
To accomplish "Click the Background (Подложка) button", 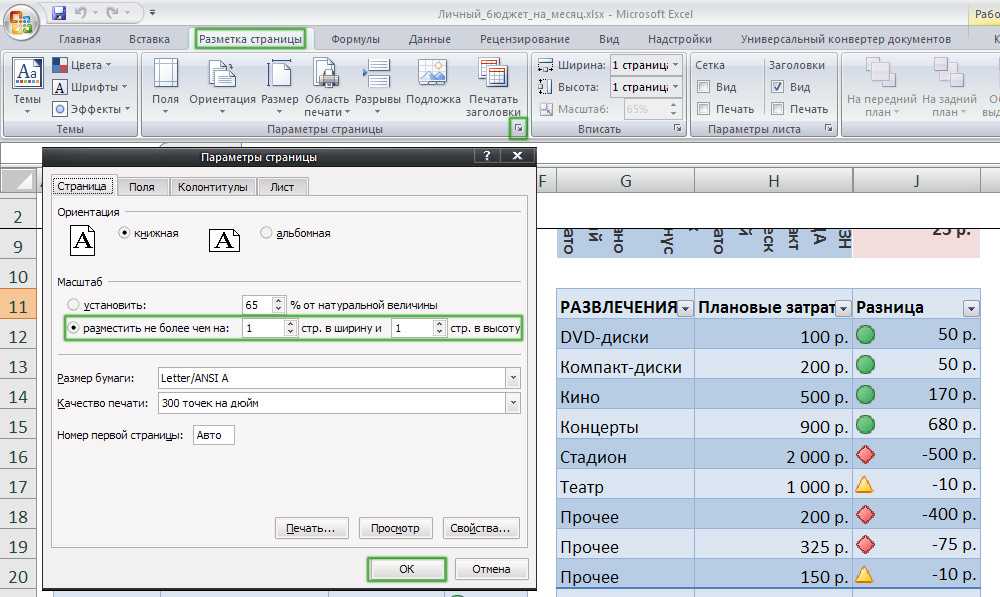I will [433, 82].
